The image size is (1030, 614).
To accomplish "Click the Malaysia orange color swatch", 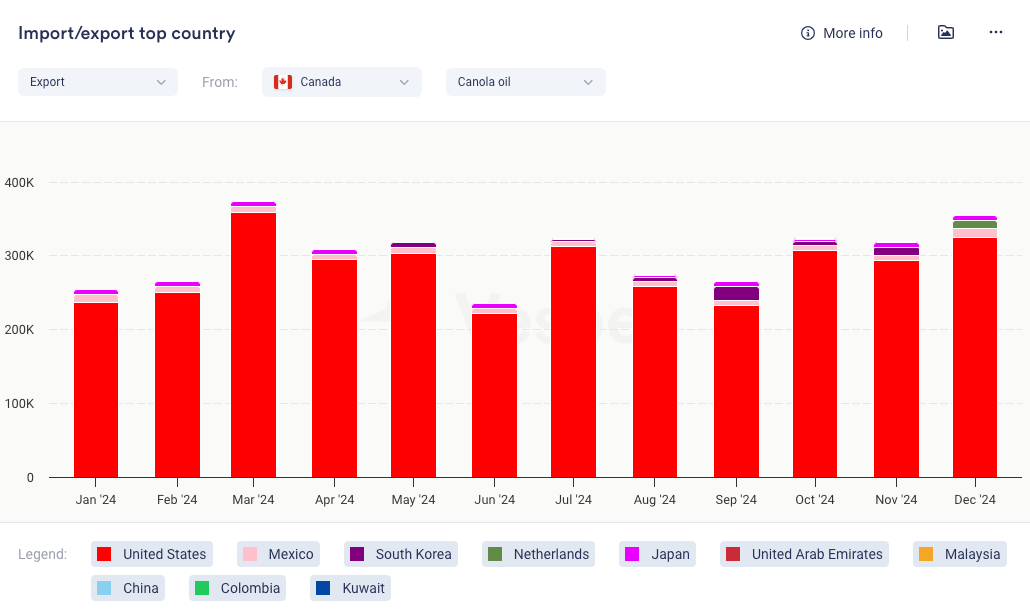I will (x=925, y=554).
